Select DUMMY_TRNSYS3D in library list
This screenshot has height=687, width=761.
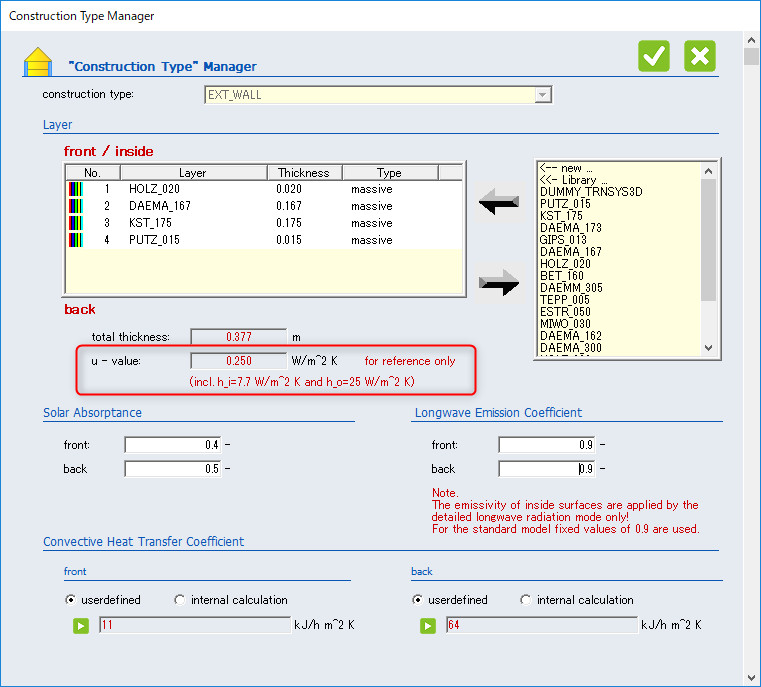coord(591,192)
